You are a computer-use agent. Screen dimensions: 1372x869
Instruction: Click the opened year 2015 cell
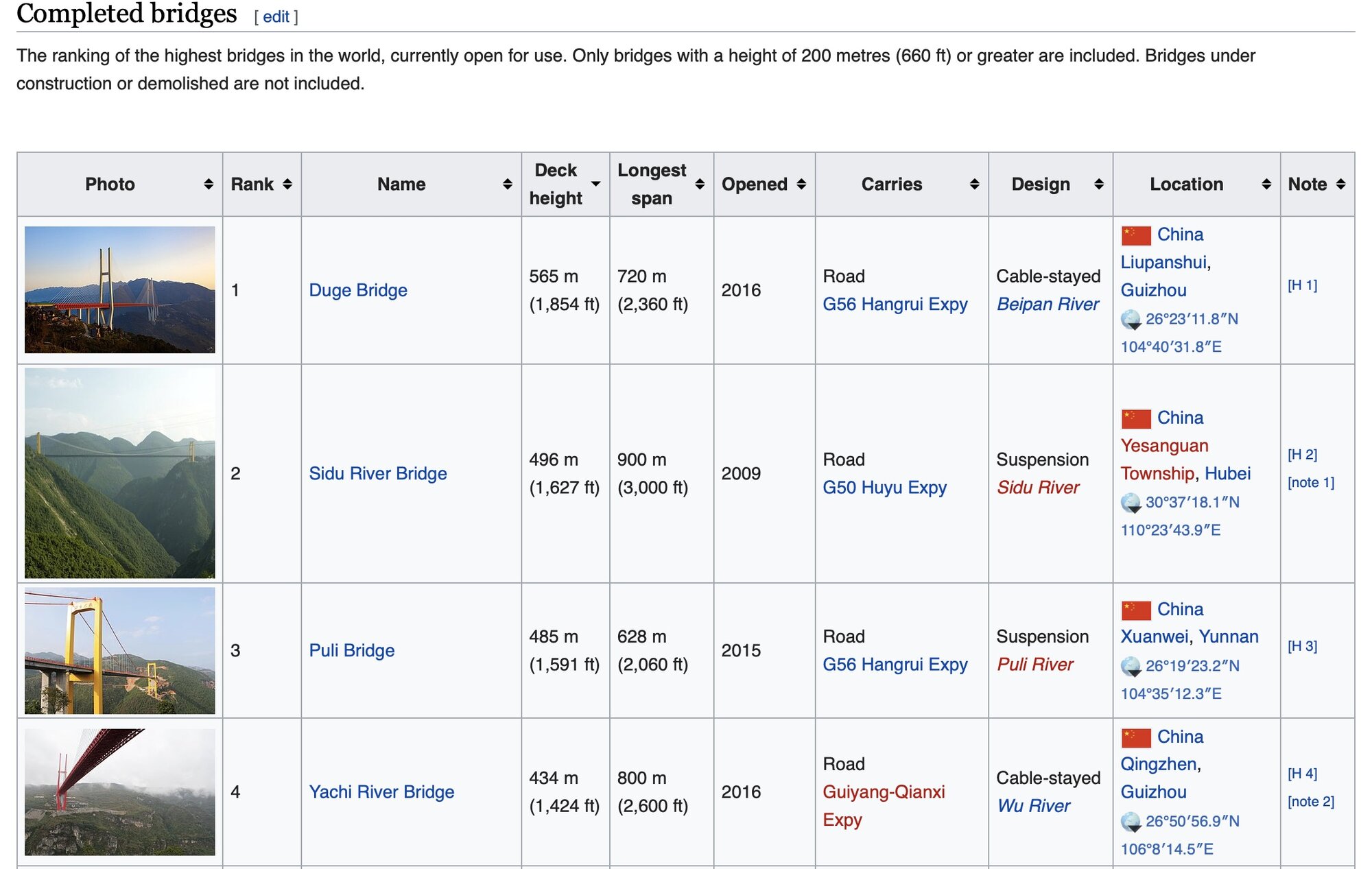click(x=764, y=650)
